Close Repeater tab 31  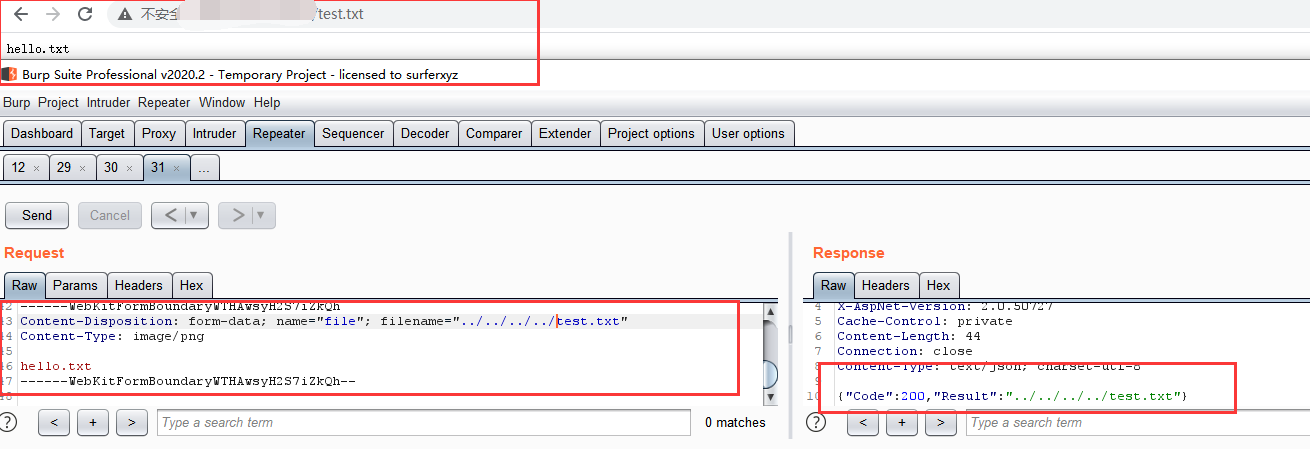176,168
